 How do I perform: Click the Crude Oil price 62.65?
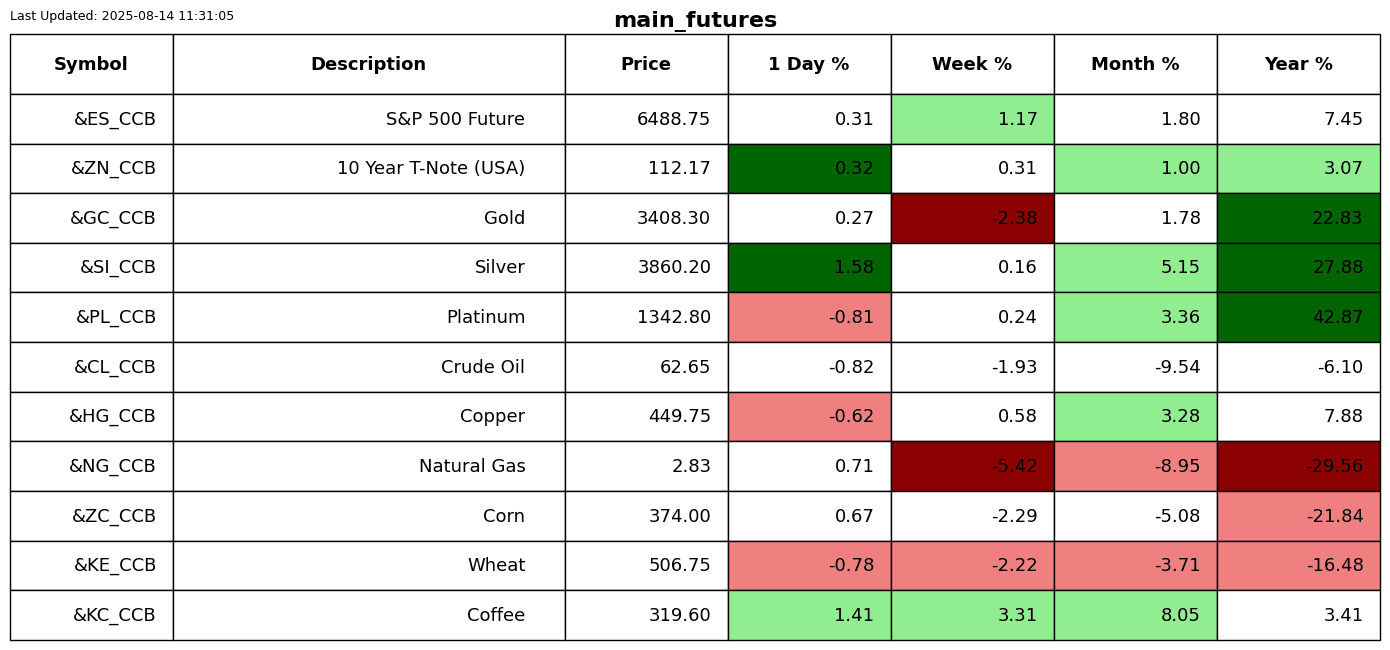point(646,367)
